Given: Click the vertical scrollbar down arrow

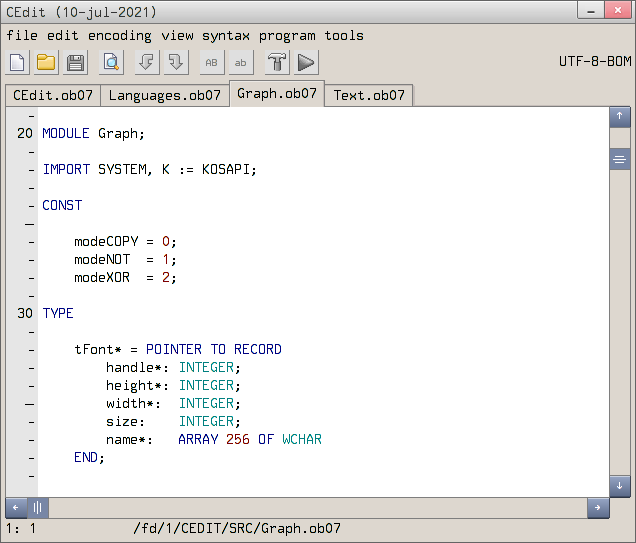Looking at the screenshot, I should [x=620, y=486].
